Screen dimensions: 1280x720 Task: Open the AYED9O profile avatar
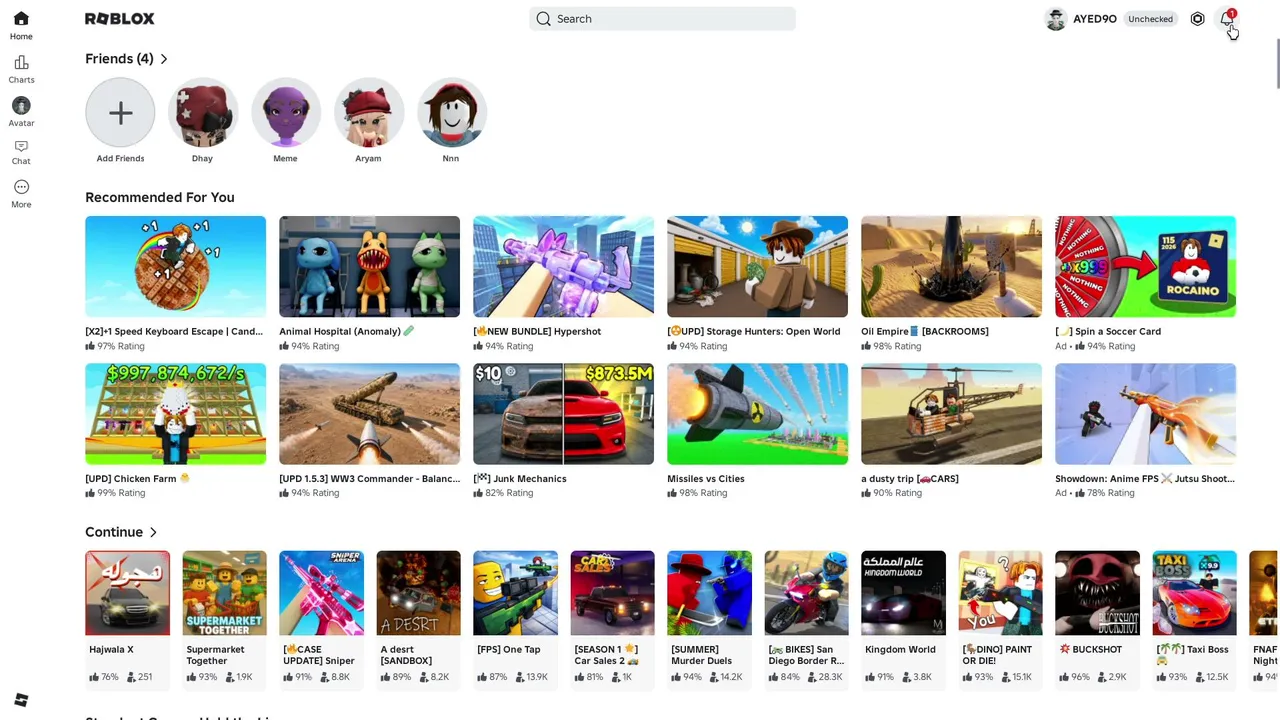(x=1056, y=19)
